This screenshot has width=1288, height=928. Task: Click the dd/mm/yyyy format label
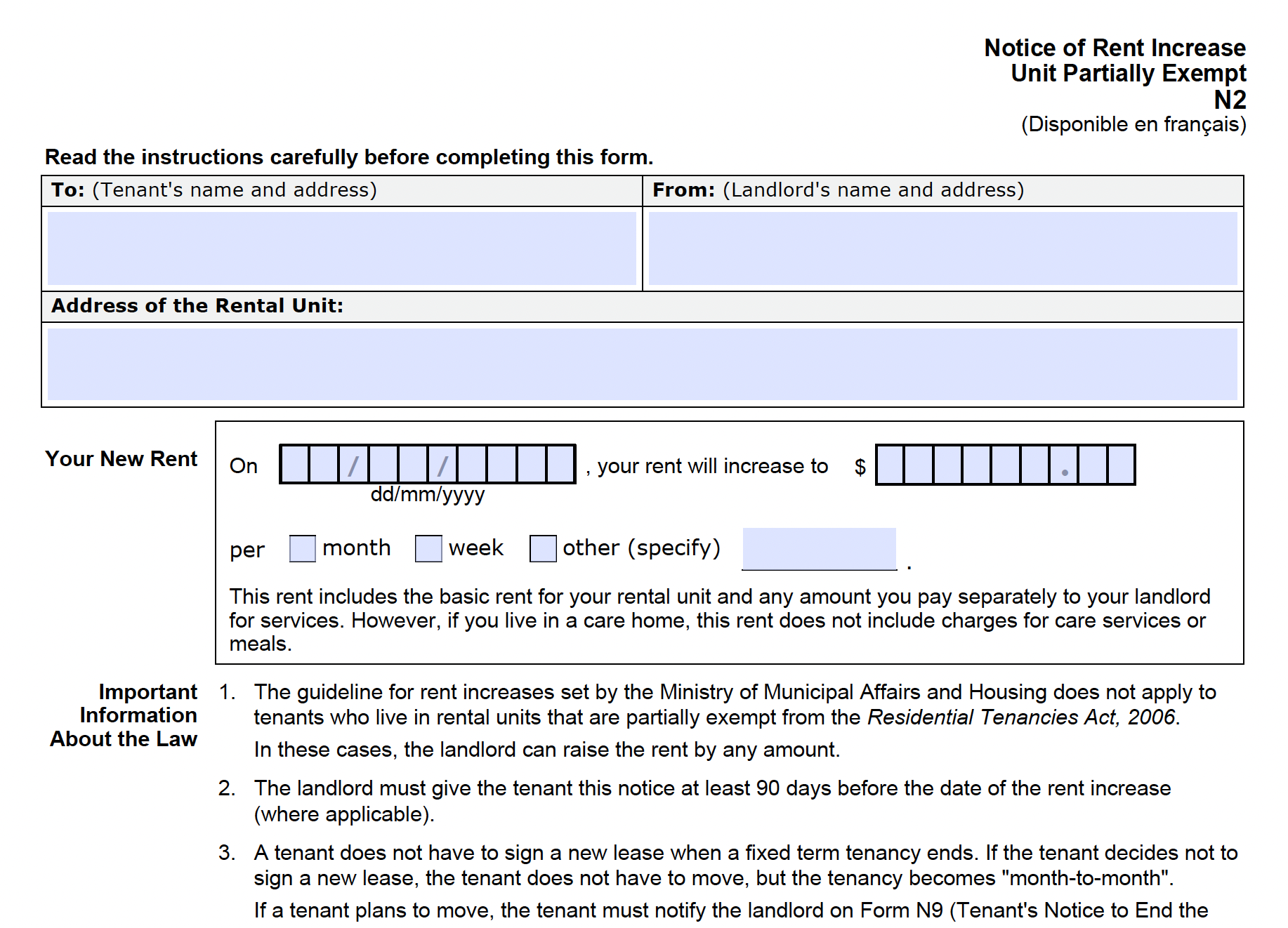[x=427, y=494]
